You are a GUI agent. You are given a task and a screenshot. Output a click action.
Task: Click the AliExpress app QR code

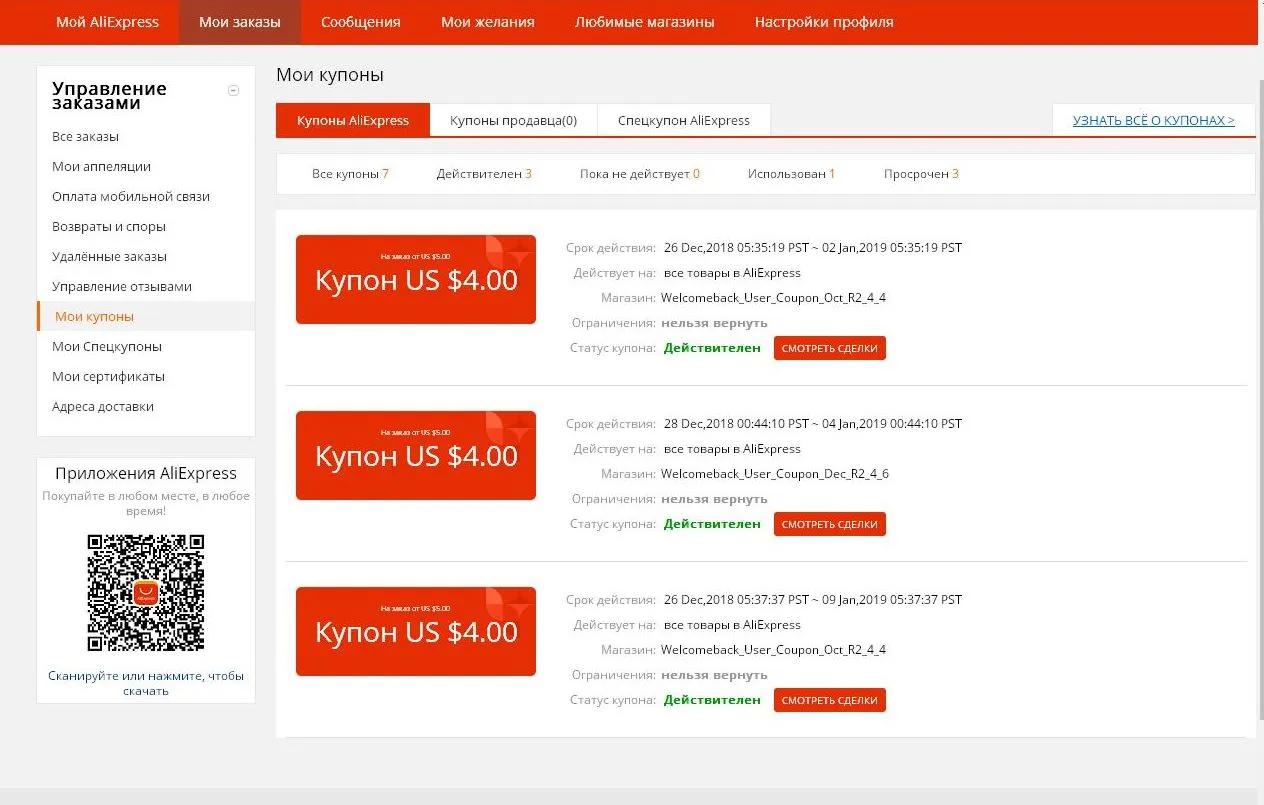[x=146, y=592]
